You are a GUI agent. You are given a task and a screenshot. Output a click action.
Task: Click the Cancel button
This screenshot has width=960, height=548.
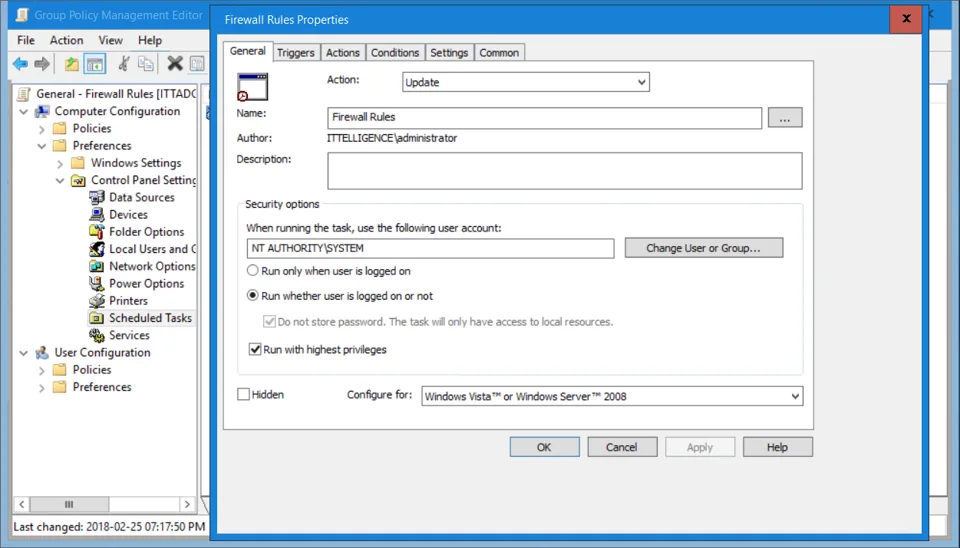click(622, 447)
